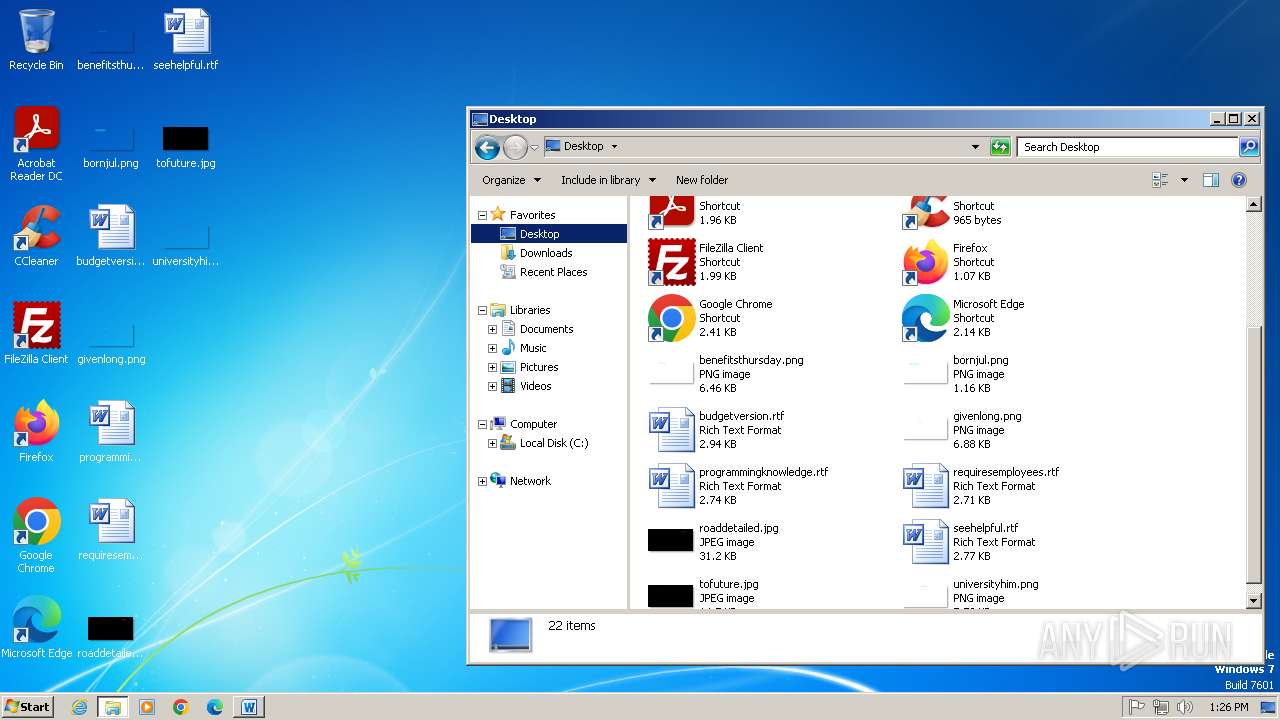Click Desktop breadcrumb in address bar
Screen dimensions: 1280x720
pos(583,146)
